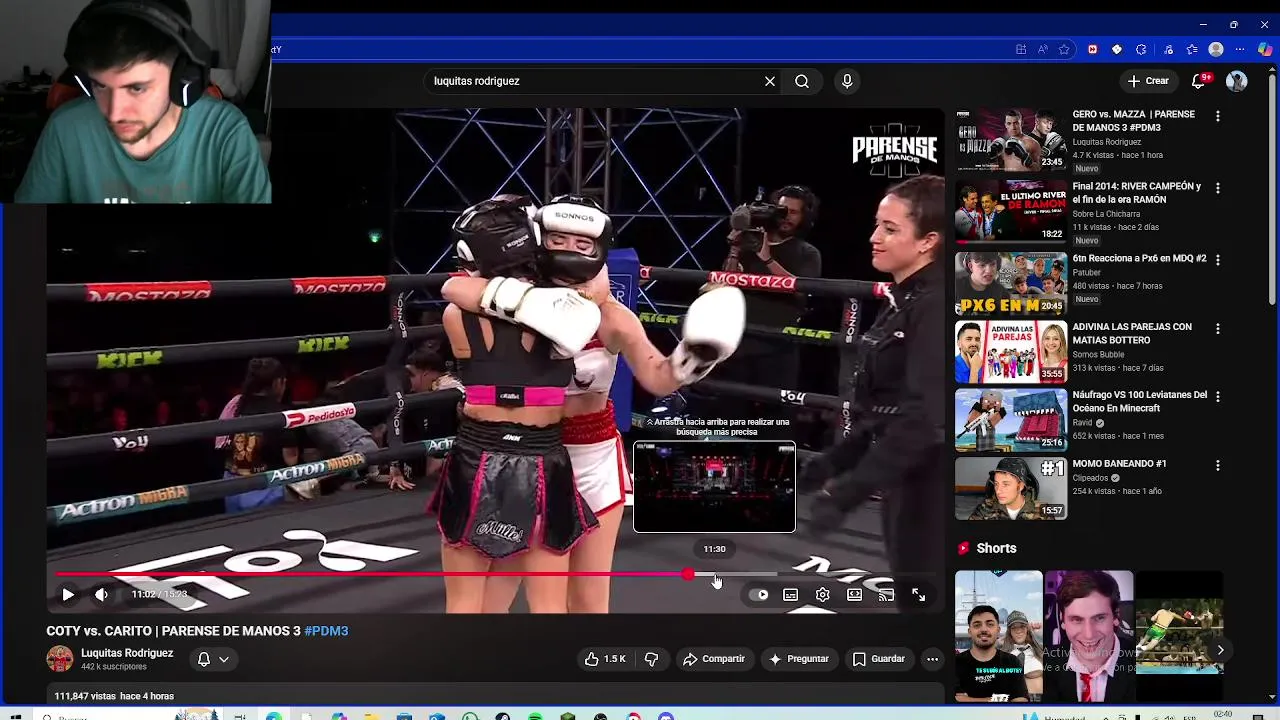Add page to favorites star icon

1064,49
